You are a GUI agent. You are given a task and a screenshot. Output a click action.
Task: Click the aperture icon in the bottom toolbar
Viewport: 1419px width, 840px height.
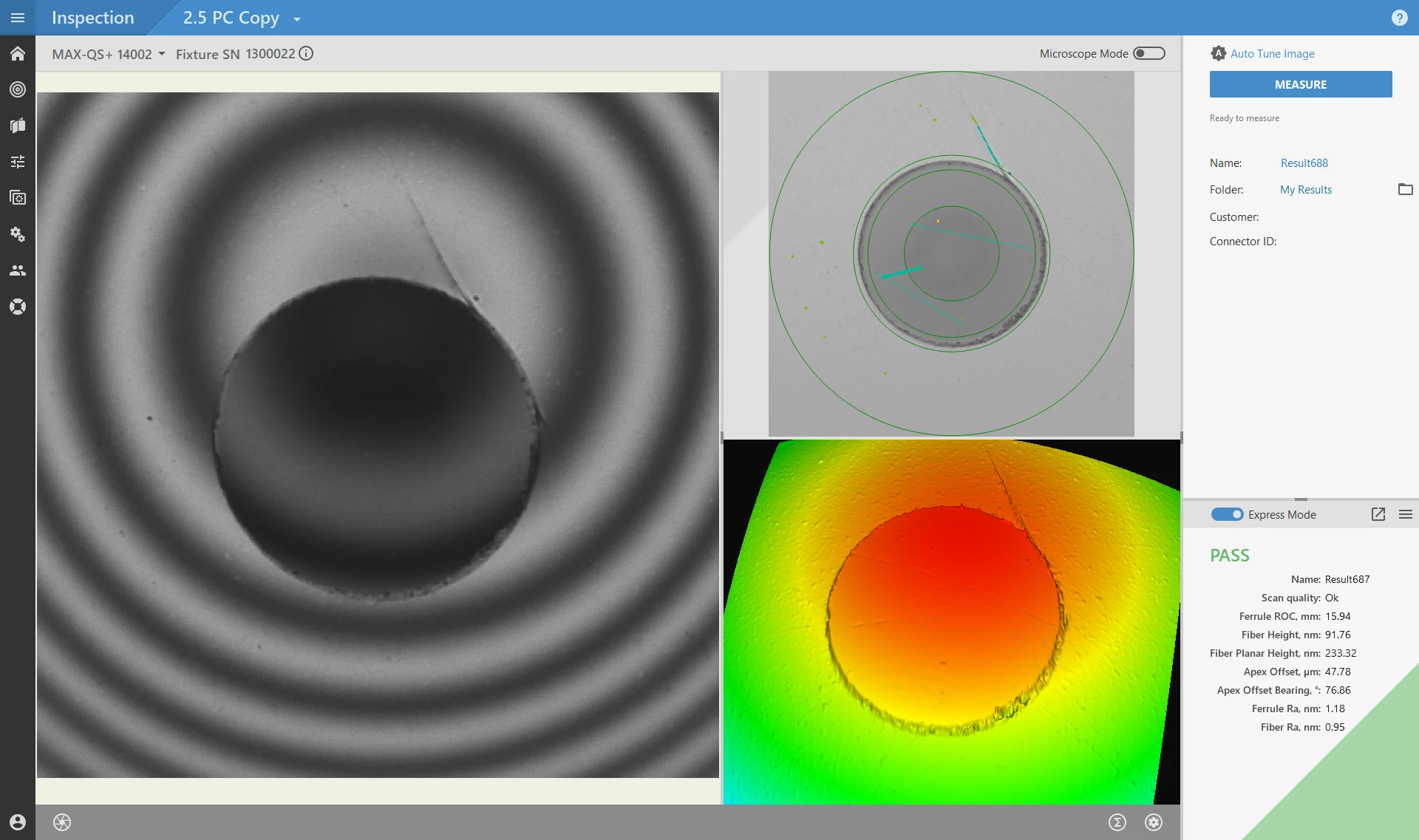62,822
